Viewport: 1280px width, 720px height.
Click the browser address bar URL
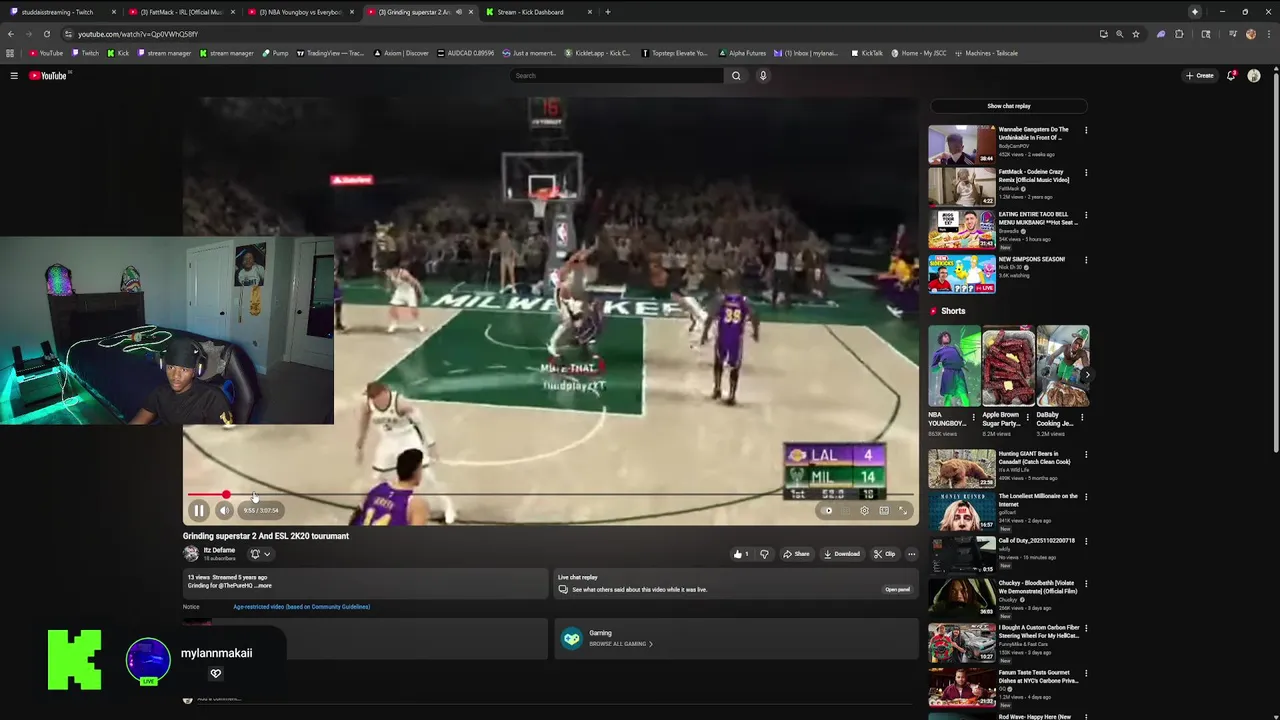pos(138,34)
